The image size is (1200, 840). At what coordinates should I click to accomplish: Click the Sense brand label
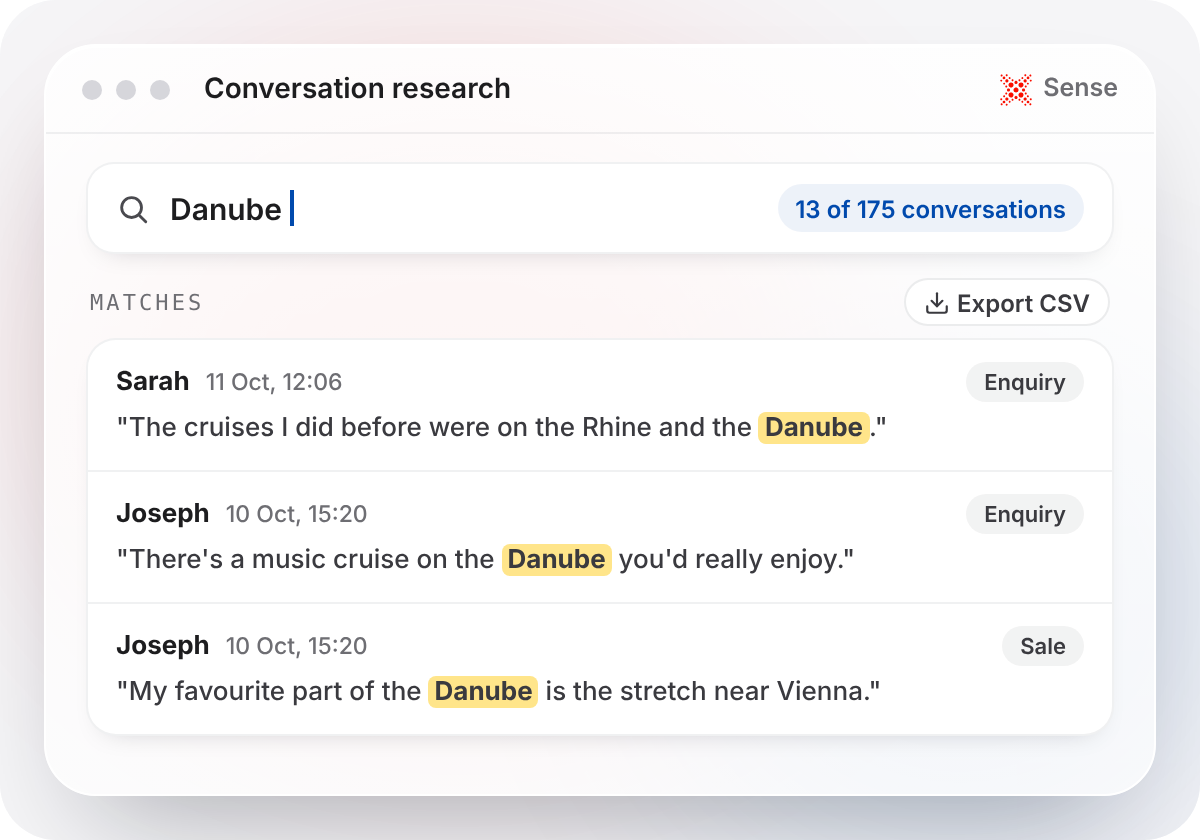pyautogui.click(x=1080, y=88)
